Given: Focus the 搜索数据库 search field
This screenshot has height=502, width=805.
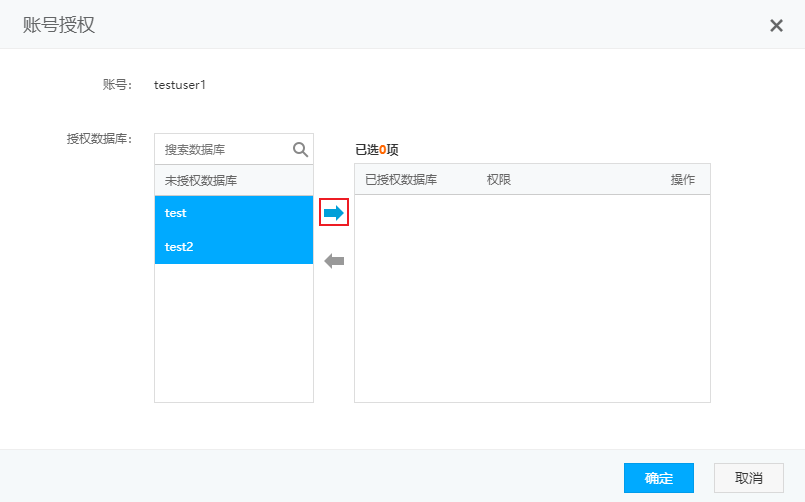Looking at the screenshot, I should pos(224,149).
